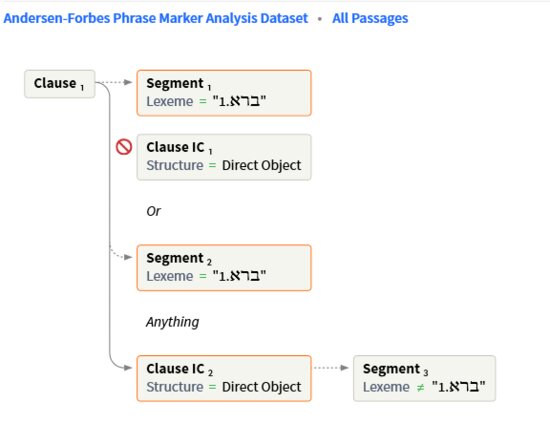This screenshot has width=550, height=424.
Task: Click Lexeme value in Segment 3
Action: [459, 387]
